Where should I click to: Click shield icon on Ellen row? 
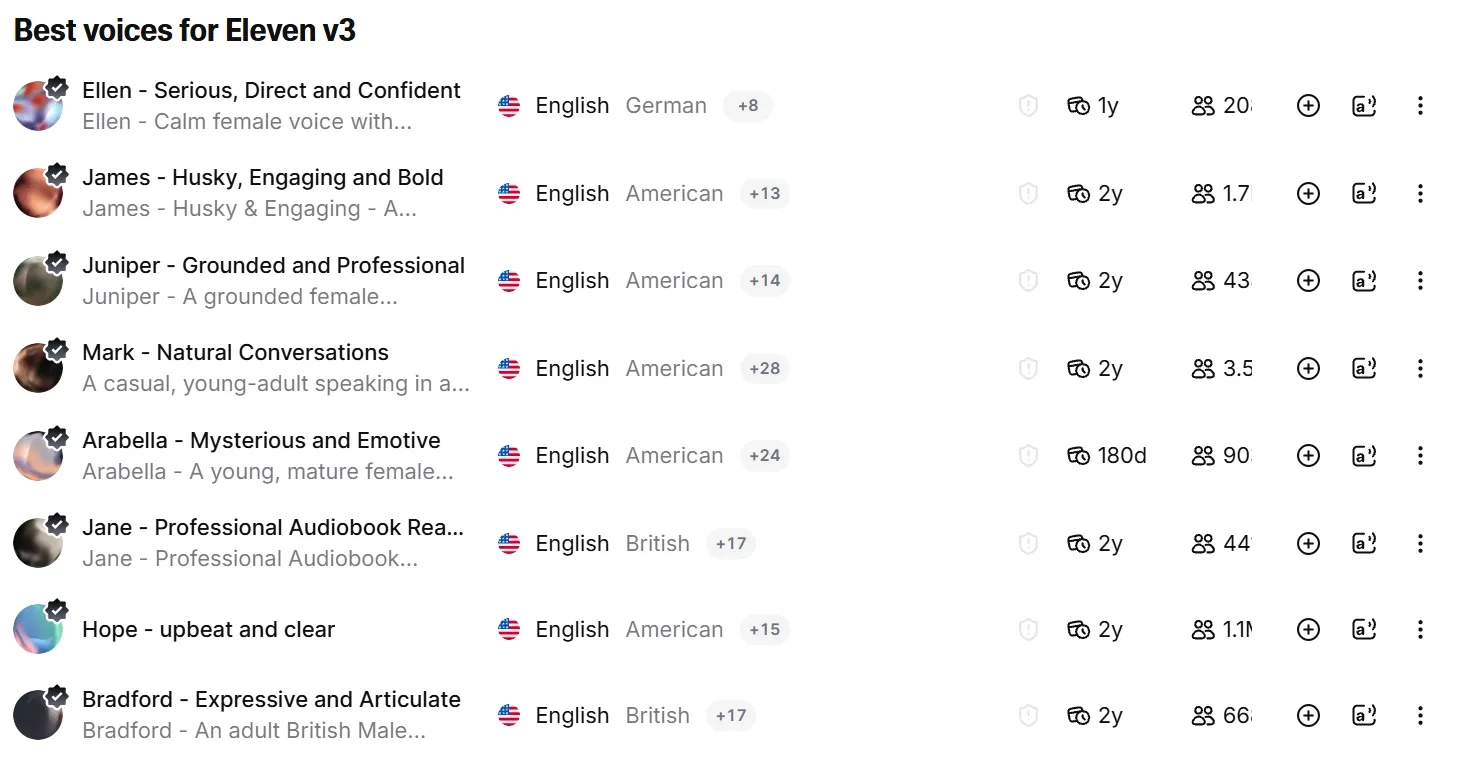coord(1028,106)
